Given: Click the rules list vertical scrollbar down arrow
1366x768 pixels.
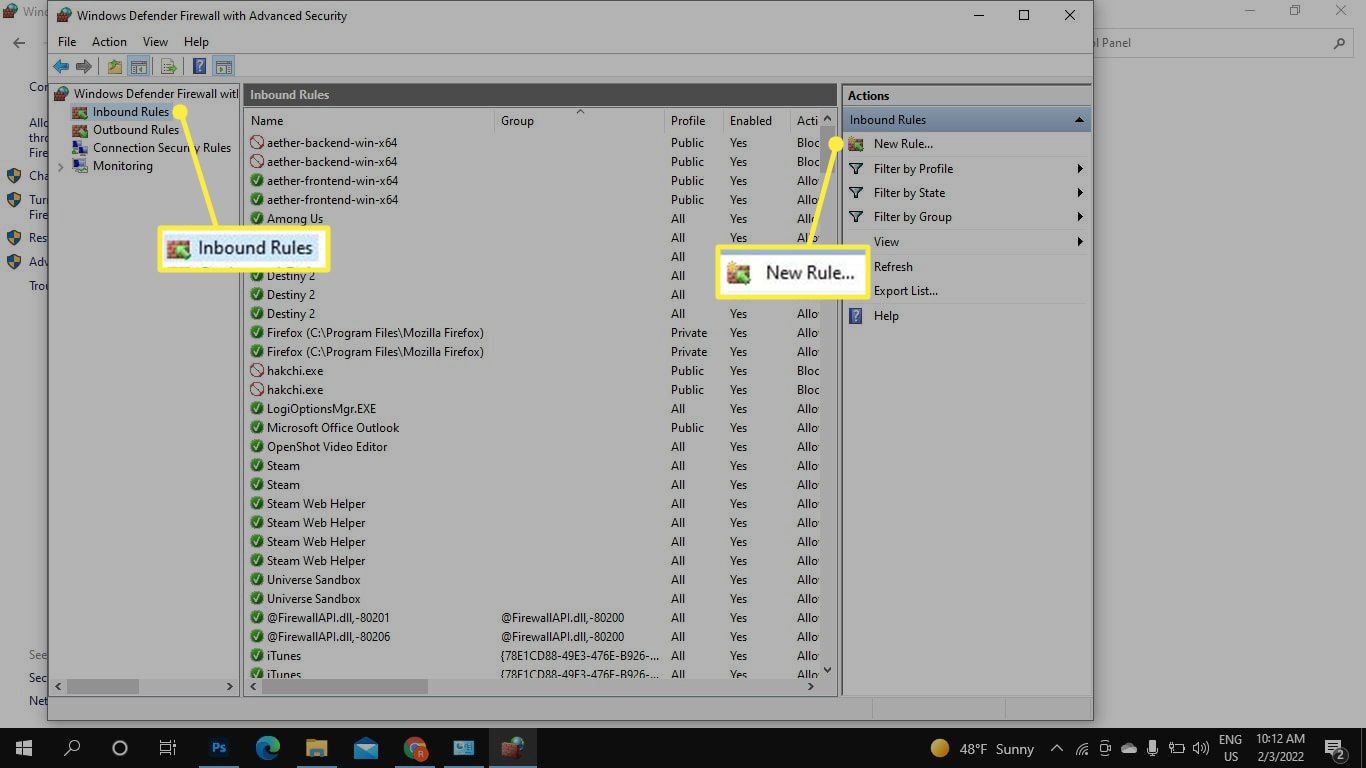Looking at the screenshot, I should click(x=828, y=670).
